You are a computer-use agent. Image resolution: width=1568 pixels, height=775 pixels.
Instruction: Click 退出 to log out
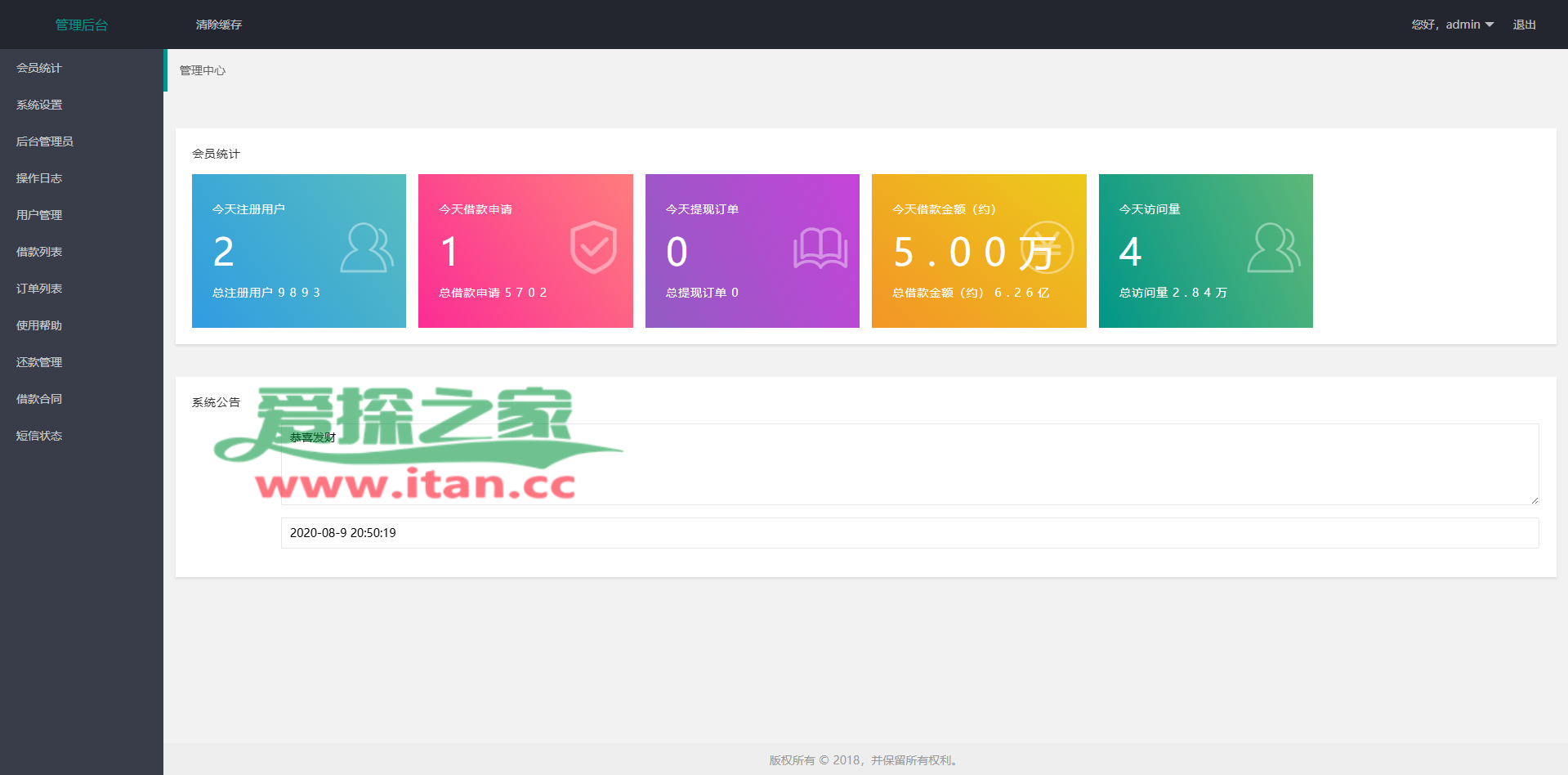(x=1525, y=25)
